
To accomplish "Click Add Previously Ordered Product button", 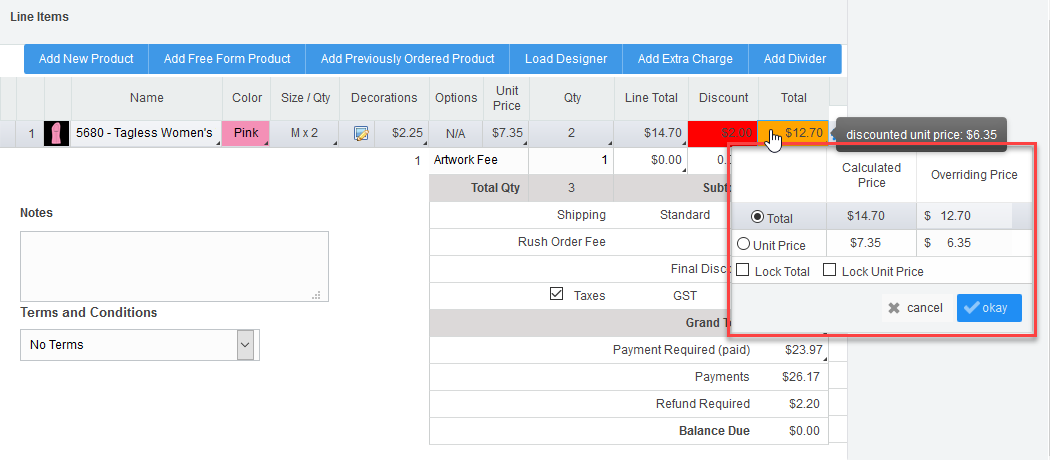I will click(407, 59).
